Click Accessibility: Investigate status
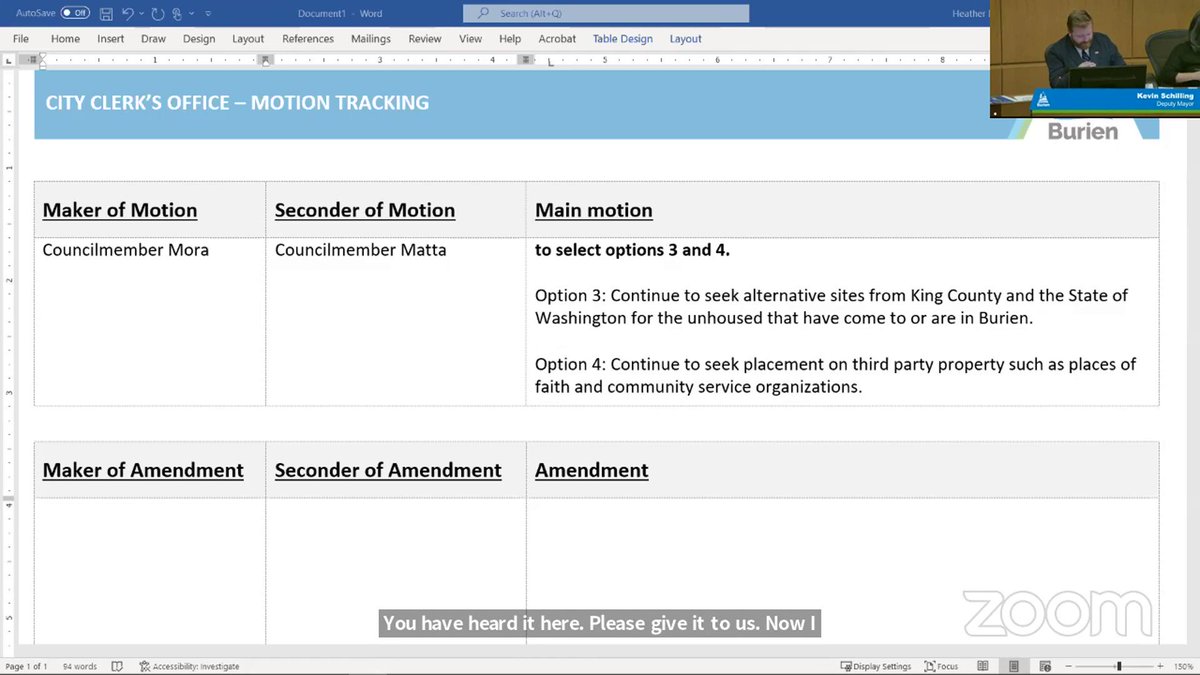 pyautogui.click(x=190, y=666)
